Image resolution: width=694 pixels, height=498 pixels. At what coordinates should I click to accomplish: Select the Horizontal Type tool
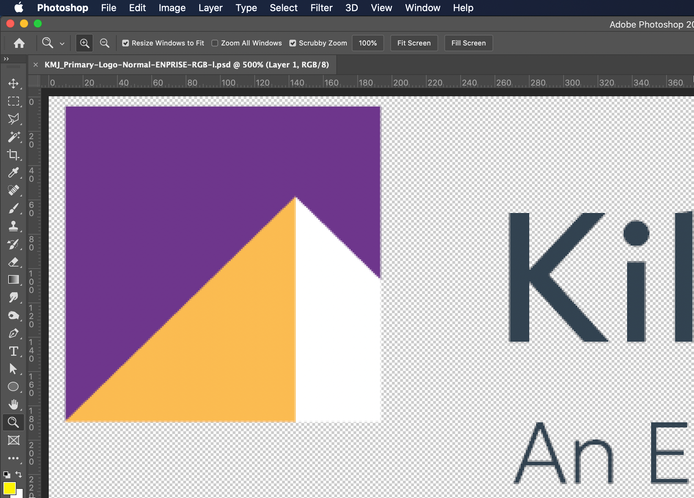[13, 351]
